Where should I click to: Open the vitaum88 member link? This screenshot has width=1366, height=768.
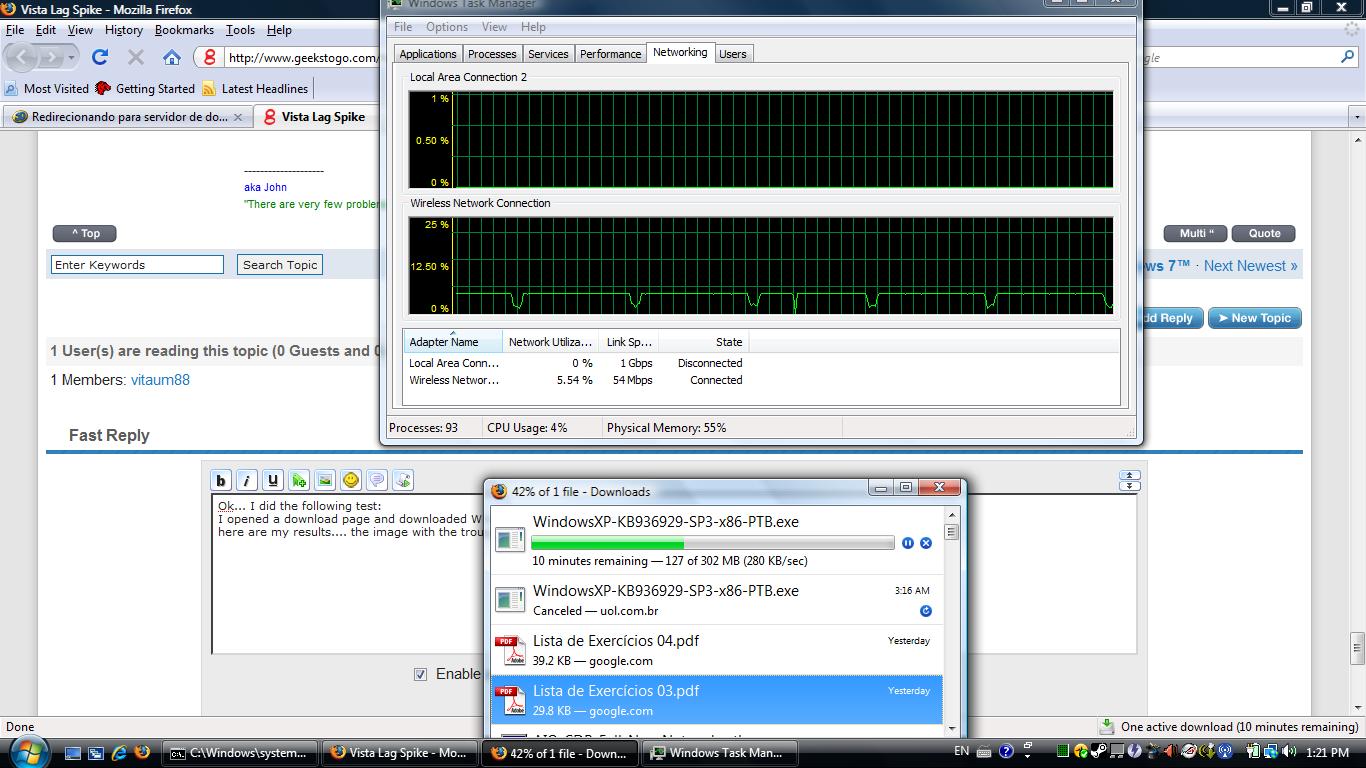click(160, 380)
